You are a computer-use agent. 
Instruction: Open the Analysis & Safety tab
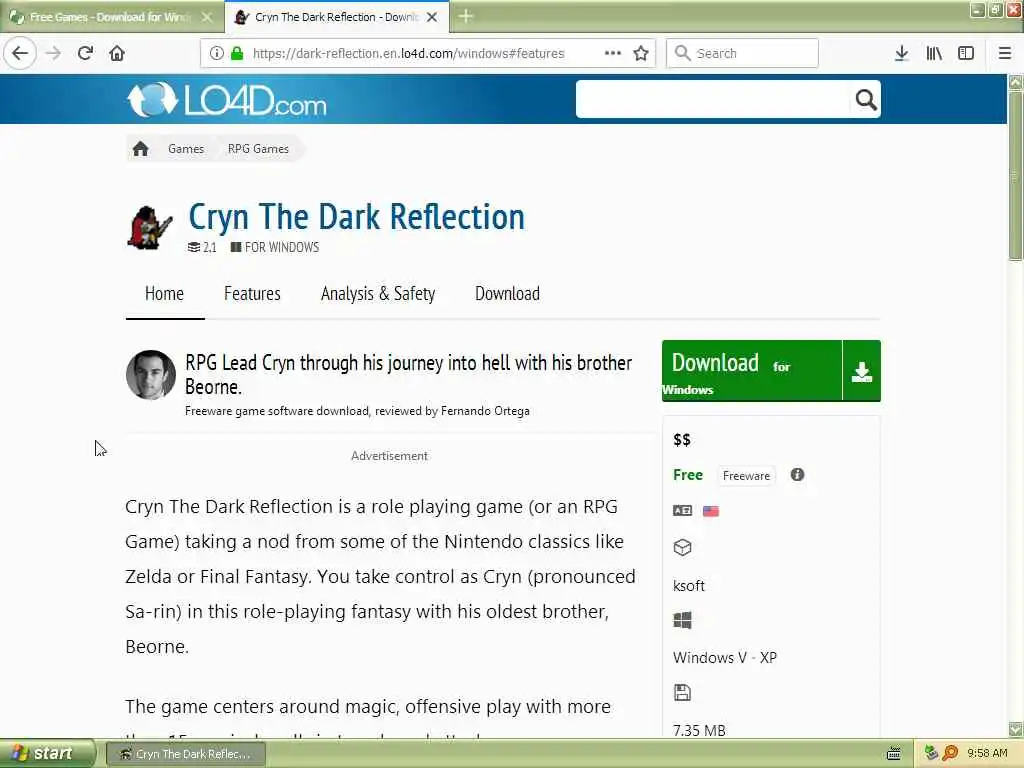pos(378,294)
